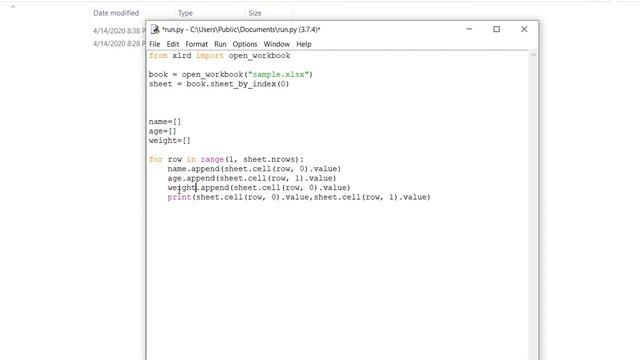Maximize the run.py editor window
The height and width of the screenshot is (360, 640).
pos(496,29)
